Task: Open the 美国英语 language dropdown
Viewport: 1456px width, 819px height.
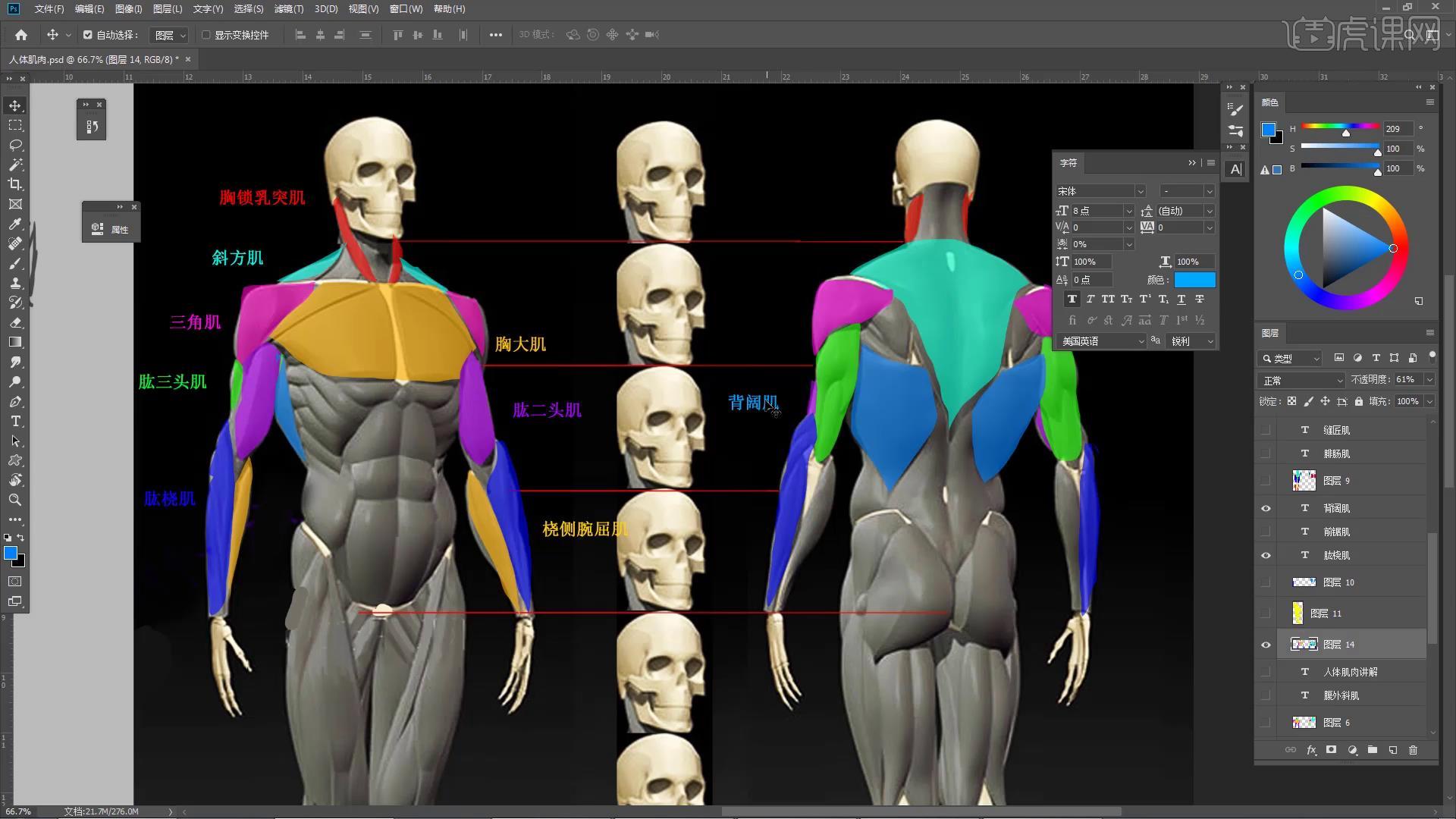Action: (1102, 341)
